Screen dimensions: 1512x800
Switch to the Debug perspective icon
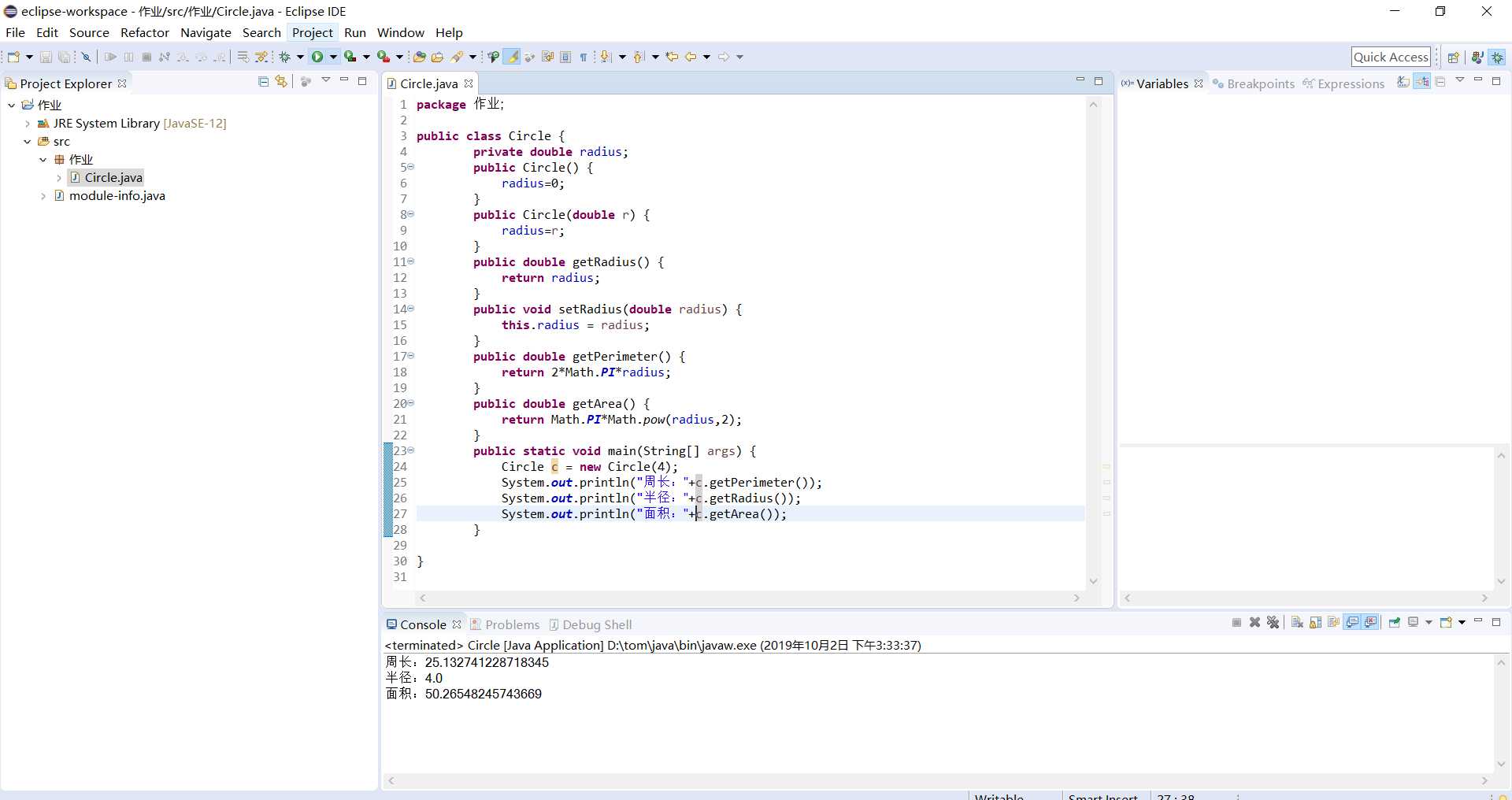pyautogui.click(x=1498, y=57)
